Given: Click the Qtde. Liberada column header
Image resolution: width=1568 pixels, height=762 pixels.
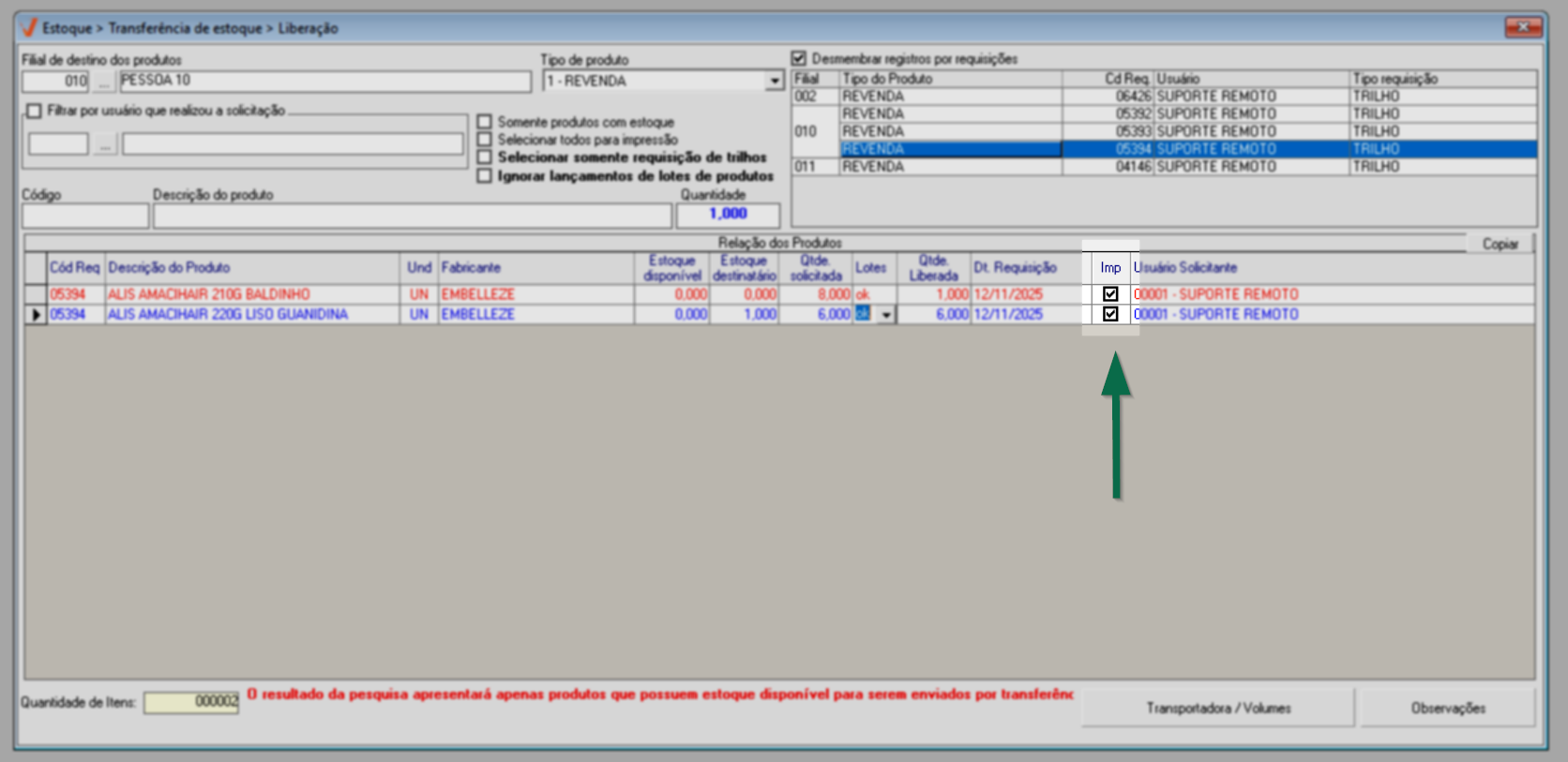Looking at the screenshot, I should [x=933, y=268].
